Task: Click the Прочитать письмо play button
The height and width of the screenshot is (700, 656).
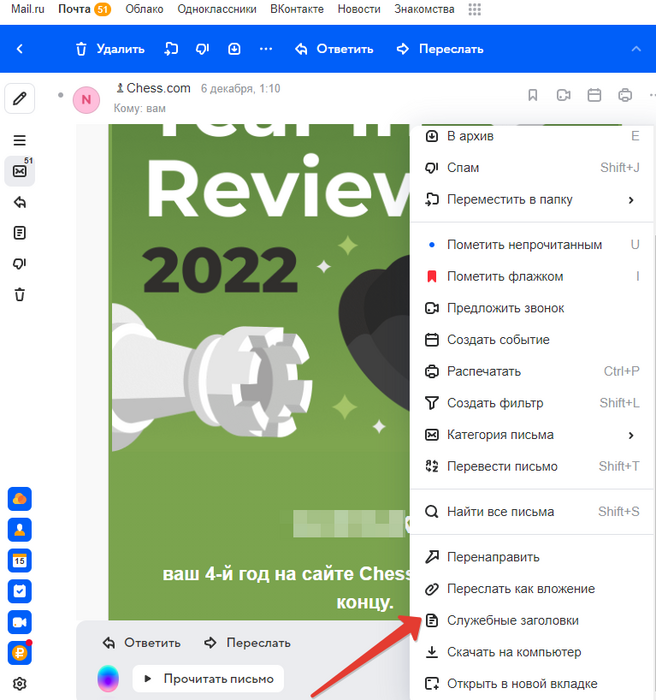Action: (x=208, y=679)
